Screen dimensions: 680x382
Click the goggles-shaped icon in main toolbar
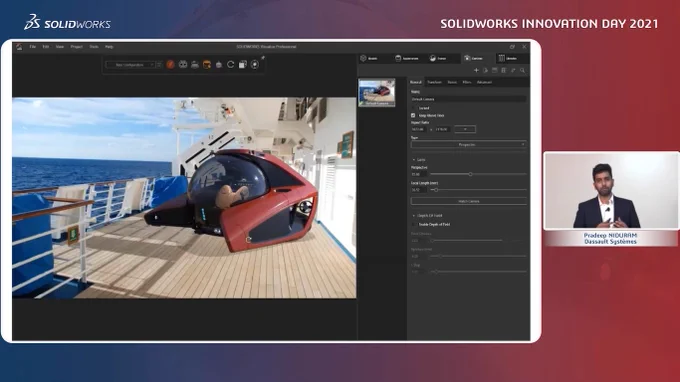(183, 65)
